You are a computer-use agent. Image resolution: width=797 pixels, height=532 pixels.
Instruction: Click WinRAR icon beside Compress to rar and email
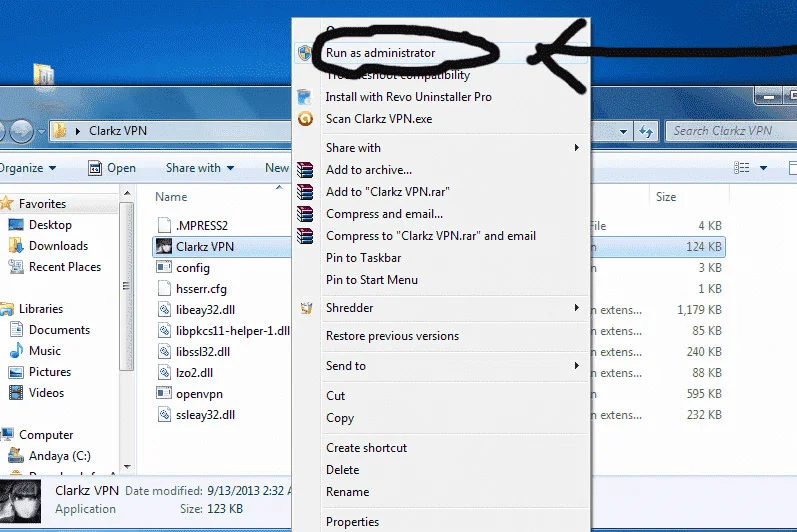click(305, 236)
